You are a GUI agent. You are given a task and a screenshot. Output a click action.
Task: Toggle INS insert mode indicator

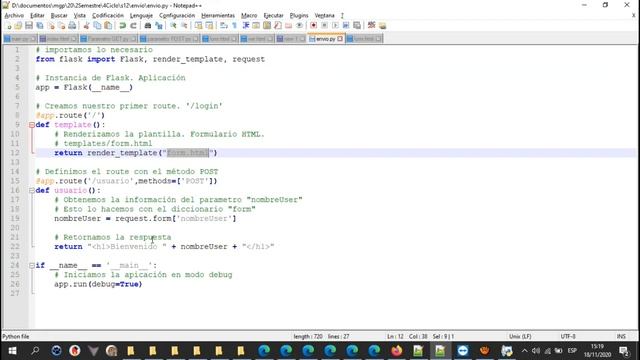pos(621,337)
